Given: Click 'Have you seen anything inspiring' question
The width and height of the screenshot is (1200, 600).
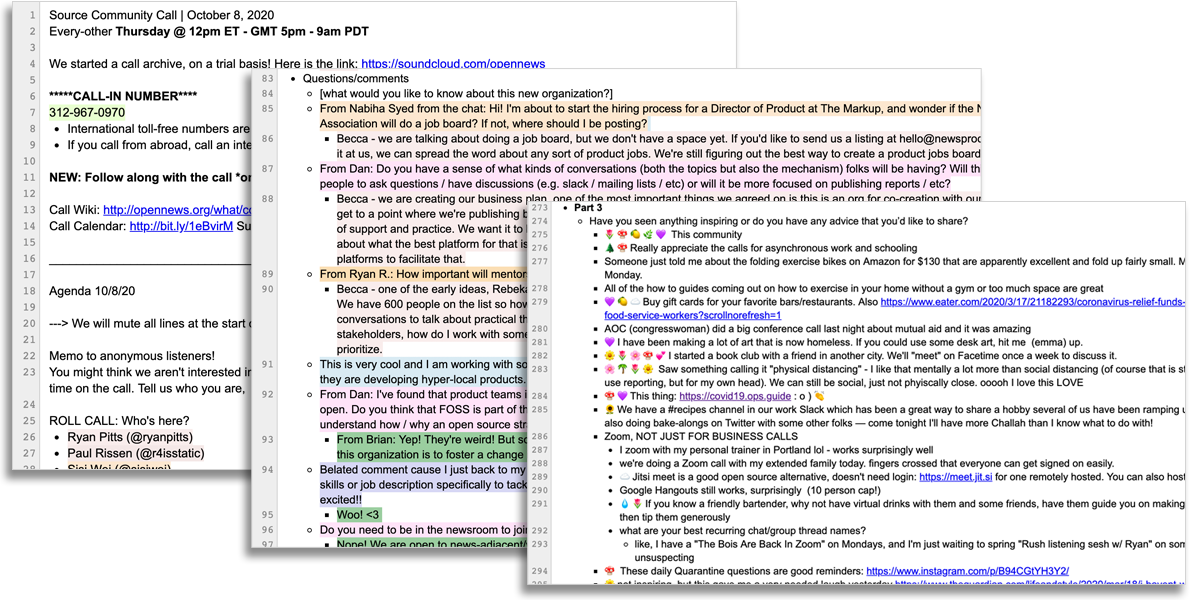Looking at the screenshot, I should click(778, 221).
